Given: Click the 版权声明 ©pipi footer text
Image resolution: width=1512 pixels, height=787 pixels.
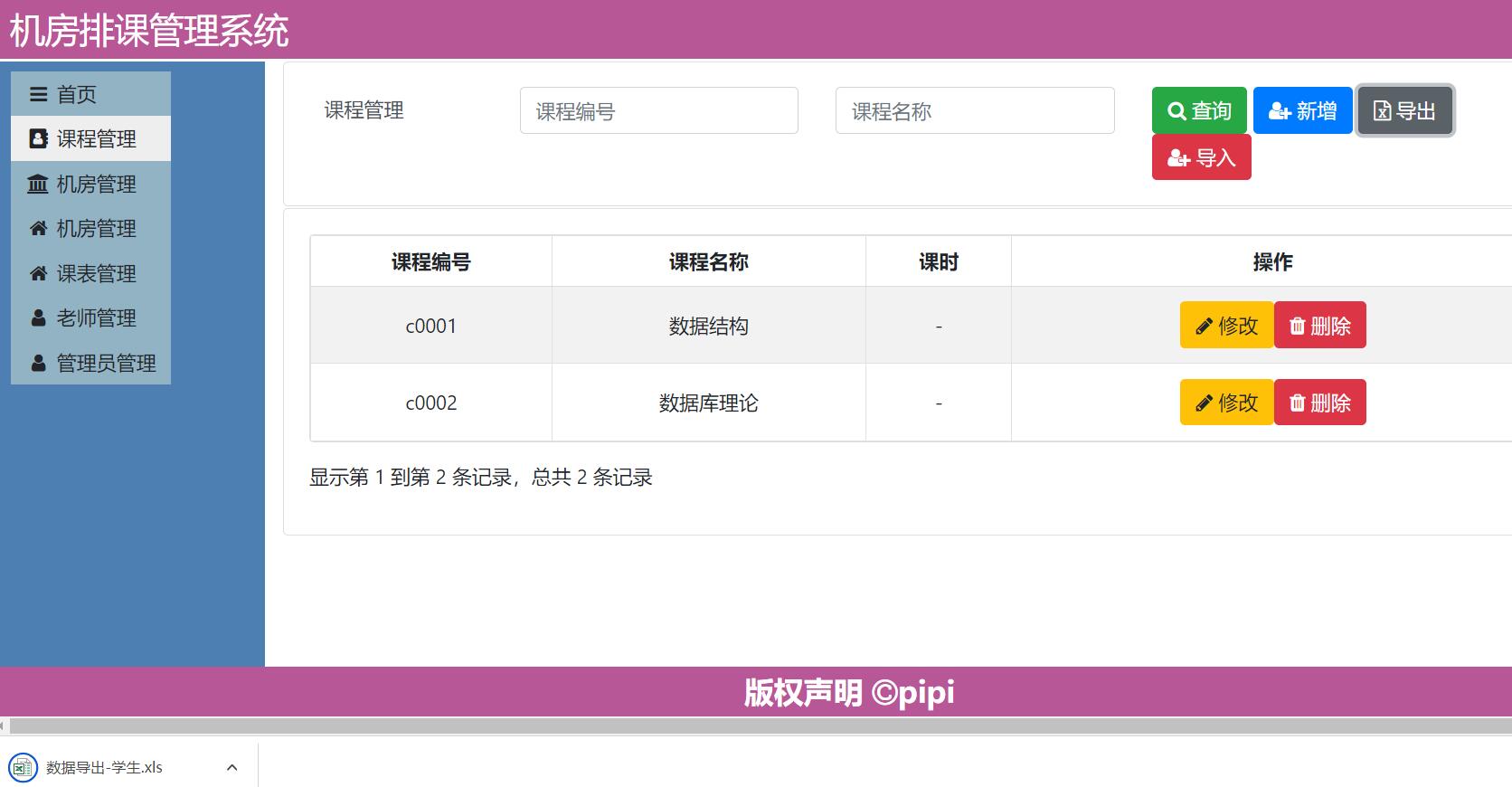Looking at the screenshot, I should coord(849,693).
